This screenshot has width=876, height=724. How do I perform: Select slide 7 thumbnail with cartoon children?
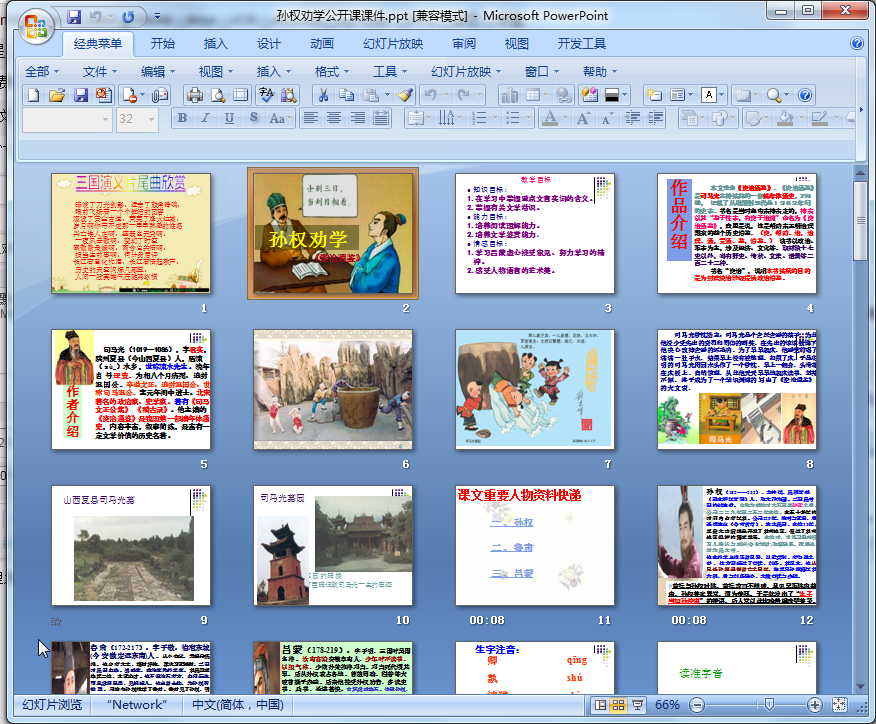(x=535, y=389)
